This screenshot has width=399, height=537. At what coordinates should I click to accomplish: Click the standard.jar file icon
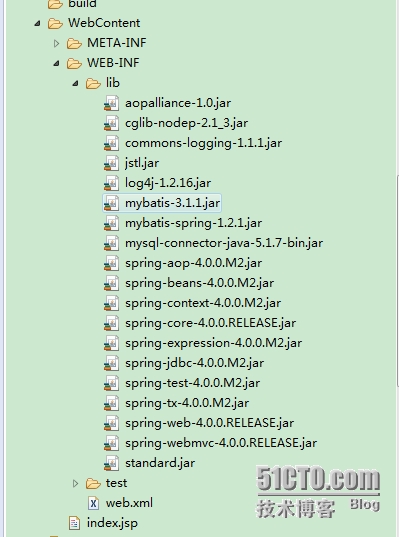point(111,463)
